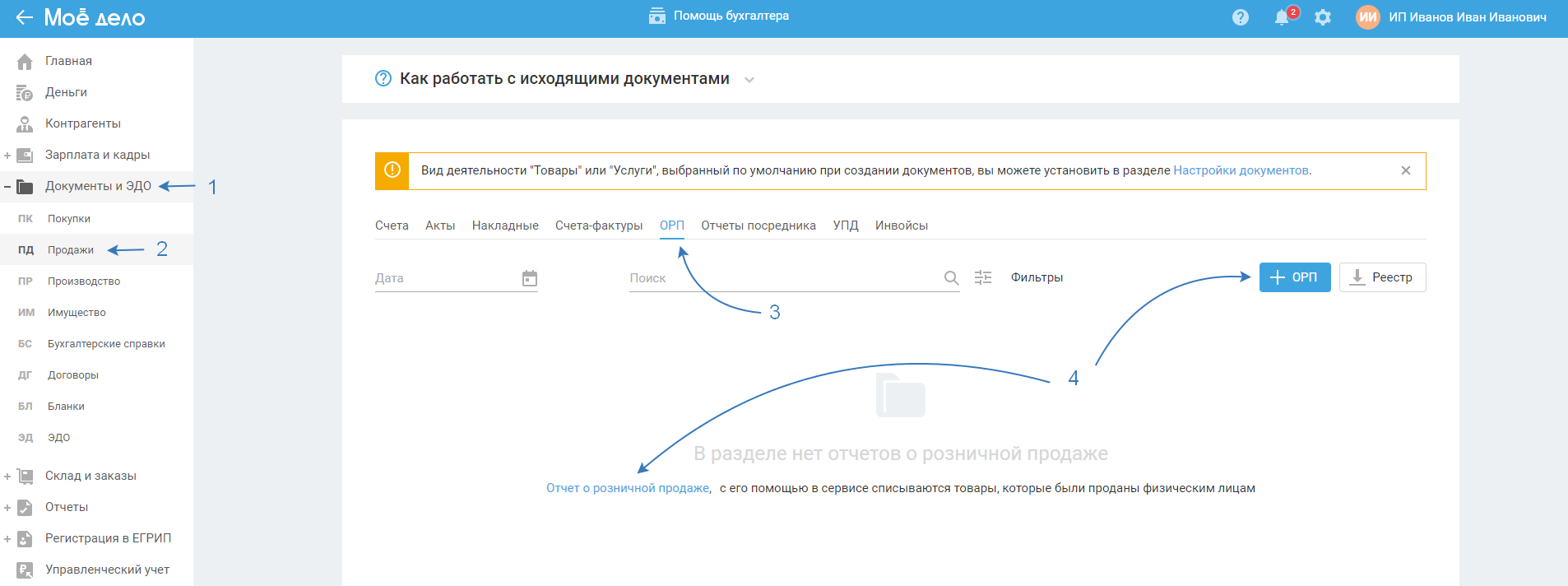
Task: Switch to УПД tab
Action: tap(846, 226)
